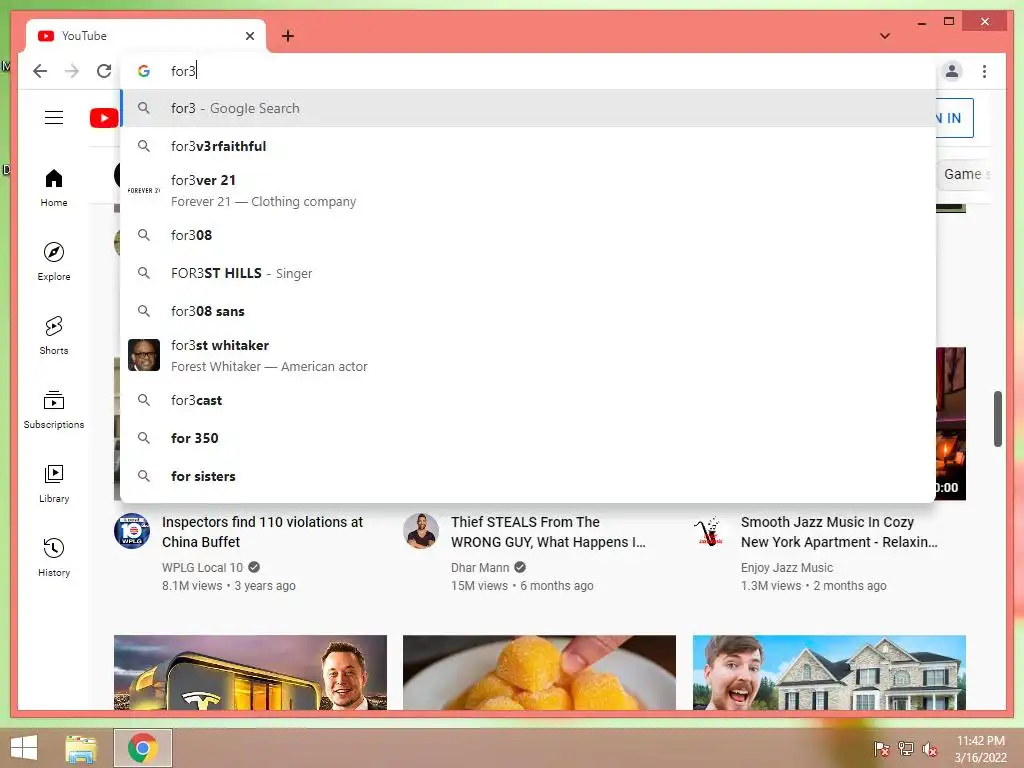Click the YouTube page vertical scrollbar
The image size is (1024, 768).
click(x=997, y=419)
